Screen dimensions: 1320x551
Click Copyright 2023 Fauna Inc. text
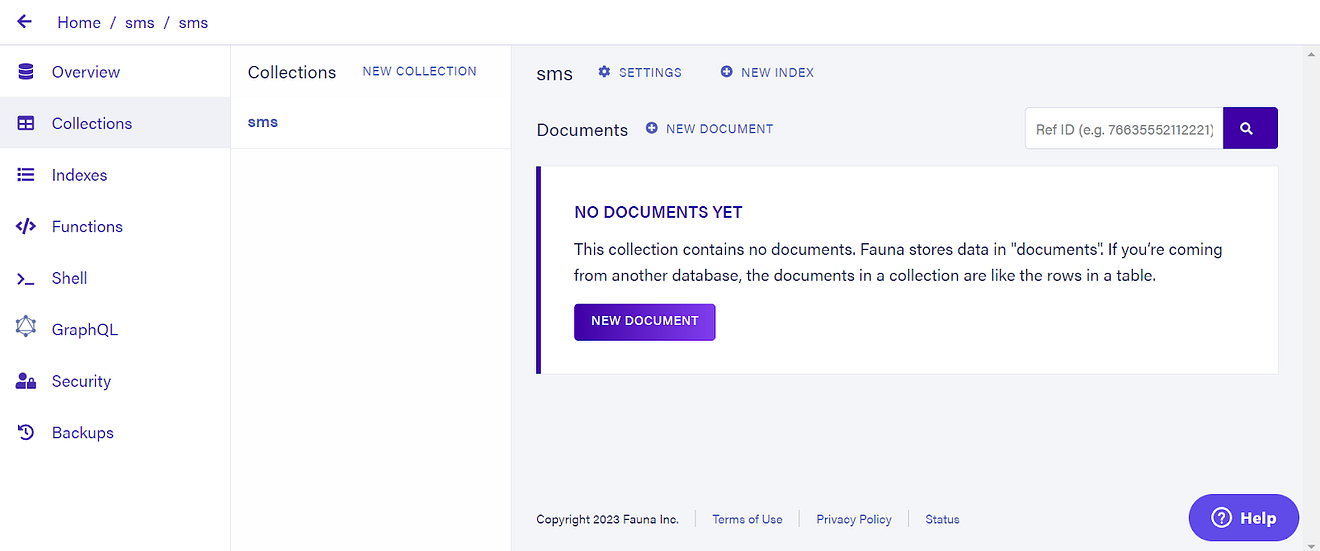point(607,519)
